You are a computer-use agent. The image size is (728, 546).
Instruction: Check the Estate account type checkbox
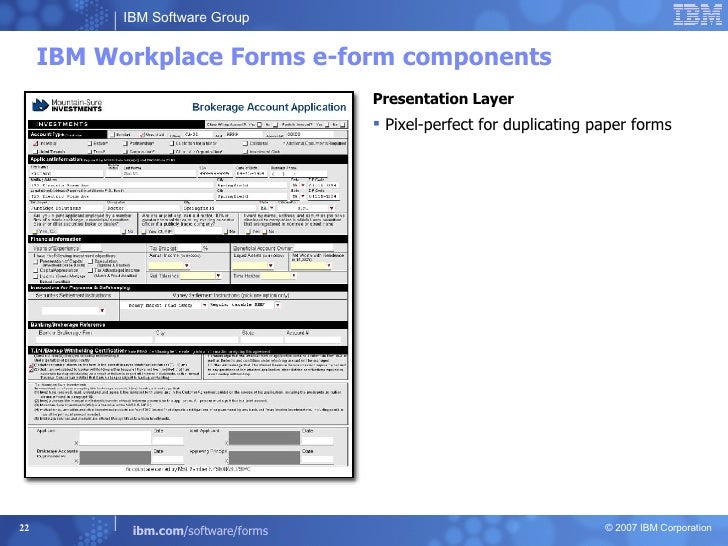coord(90,144)
